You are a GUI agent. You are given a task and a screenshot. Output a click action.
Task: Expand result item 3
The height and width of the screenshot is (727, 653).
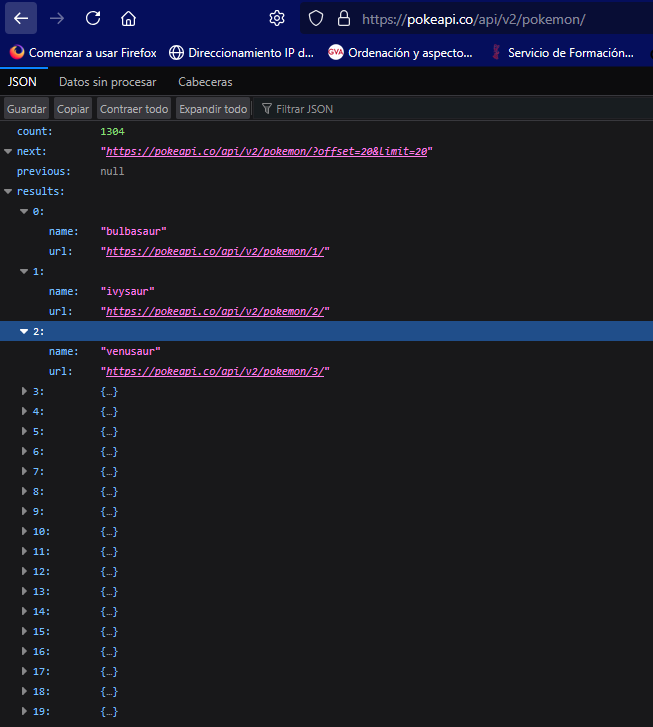pyautogui.click(x=24, y=391)
